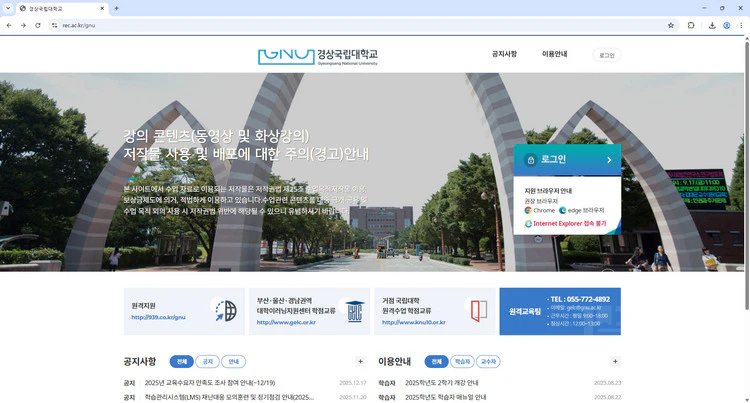Click the 로그인 button in header
Screen dimensions: 750x403
(x=607, y=55)
